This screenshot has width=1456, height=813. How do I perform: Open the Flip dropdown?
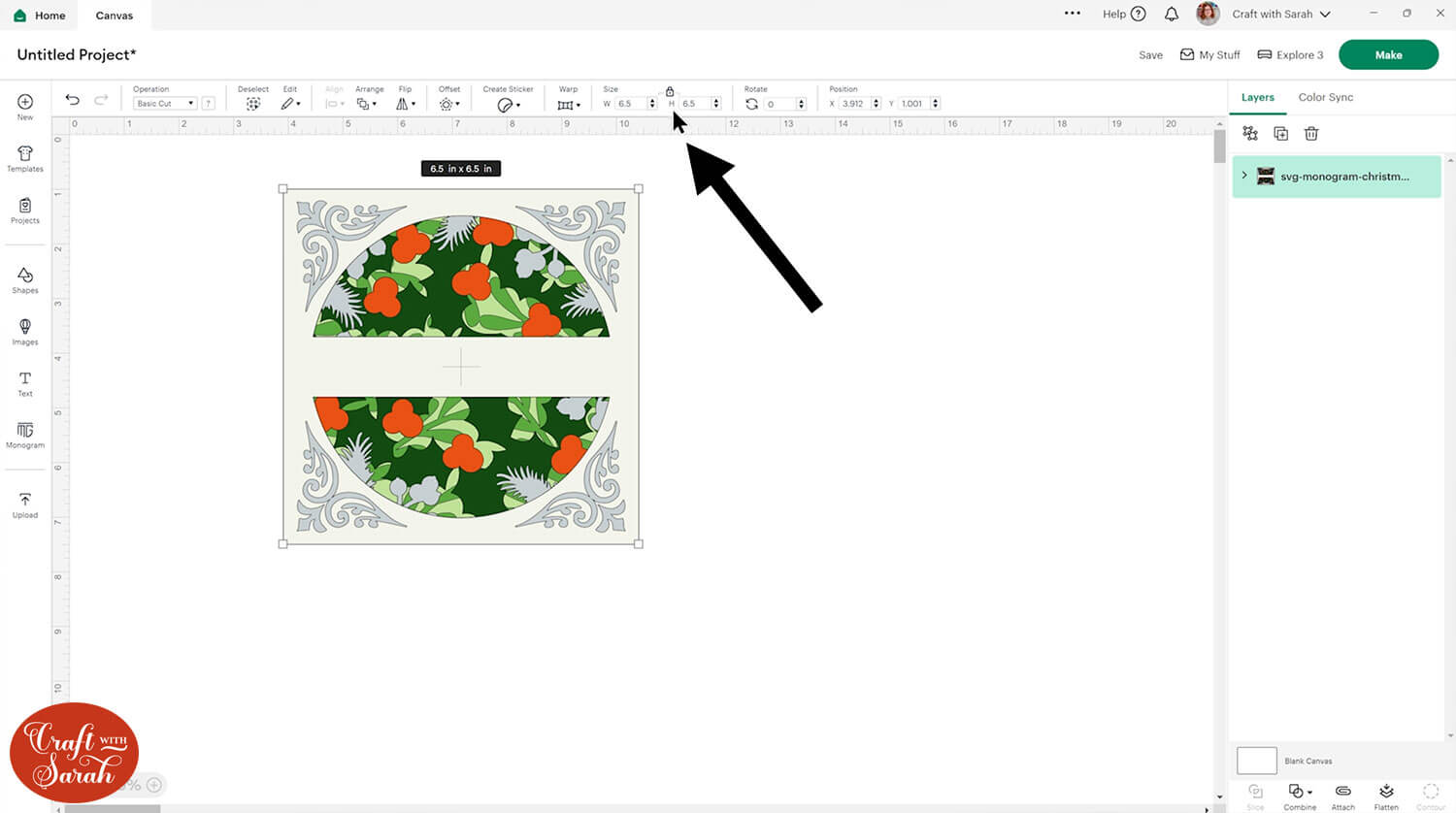point(406,104)
